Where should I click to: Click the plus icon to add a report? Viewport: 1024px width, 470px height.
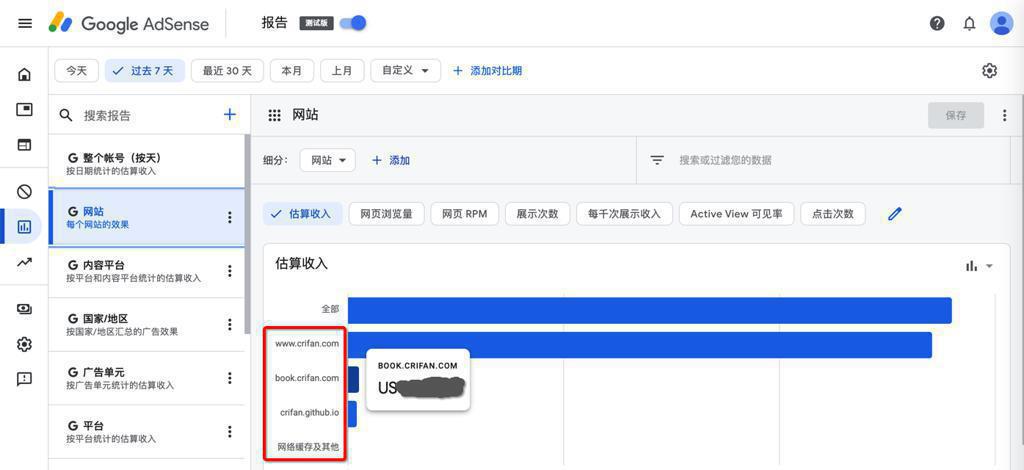click(230, 115)
